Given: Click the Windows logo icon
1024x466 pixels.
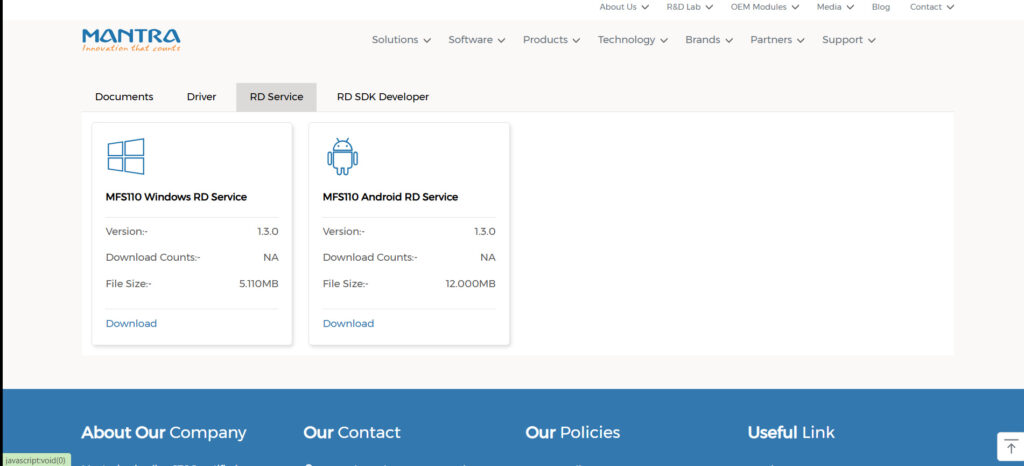Looking at the screenshot, I should pos(126,156).
